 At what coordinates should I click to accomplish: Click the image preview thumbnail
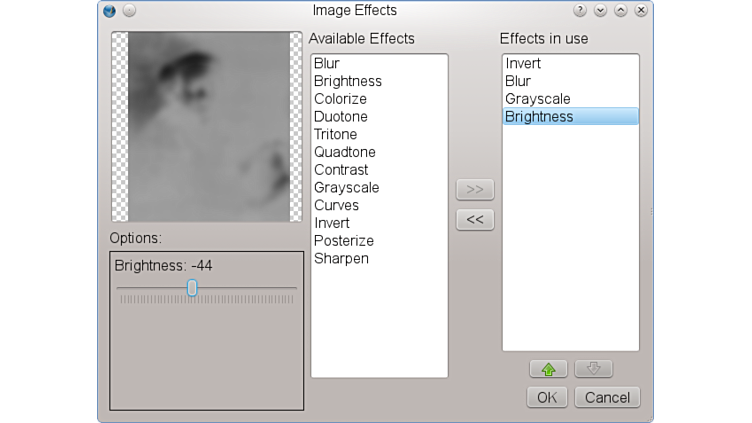pos(208,126)
